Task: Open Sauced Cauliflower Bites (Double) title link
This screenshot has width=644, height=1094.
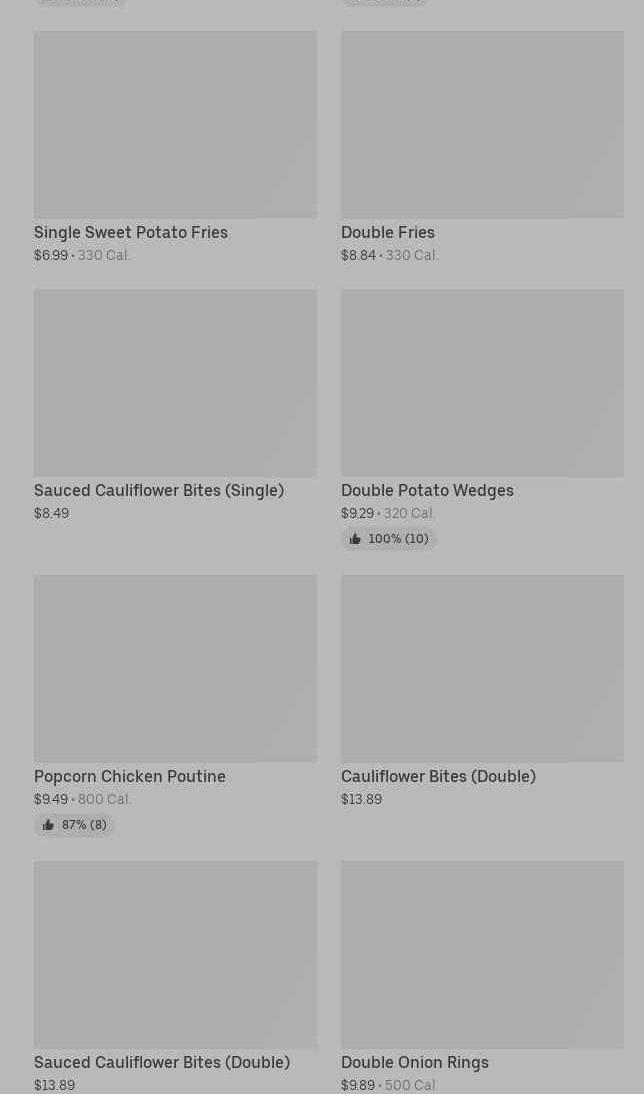Action: (162, 1062)
